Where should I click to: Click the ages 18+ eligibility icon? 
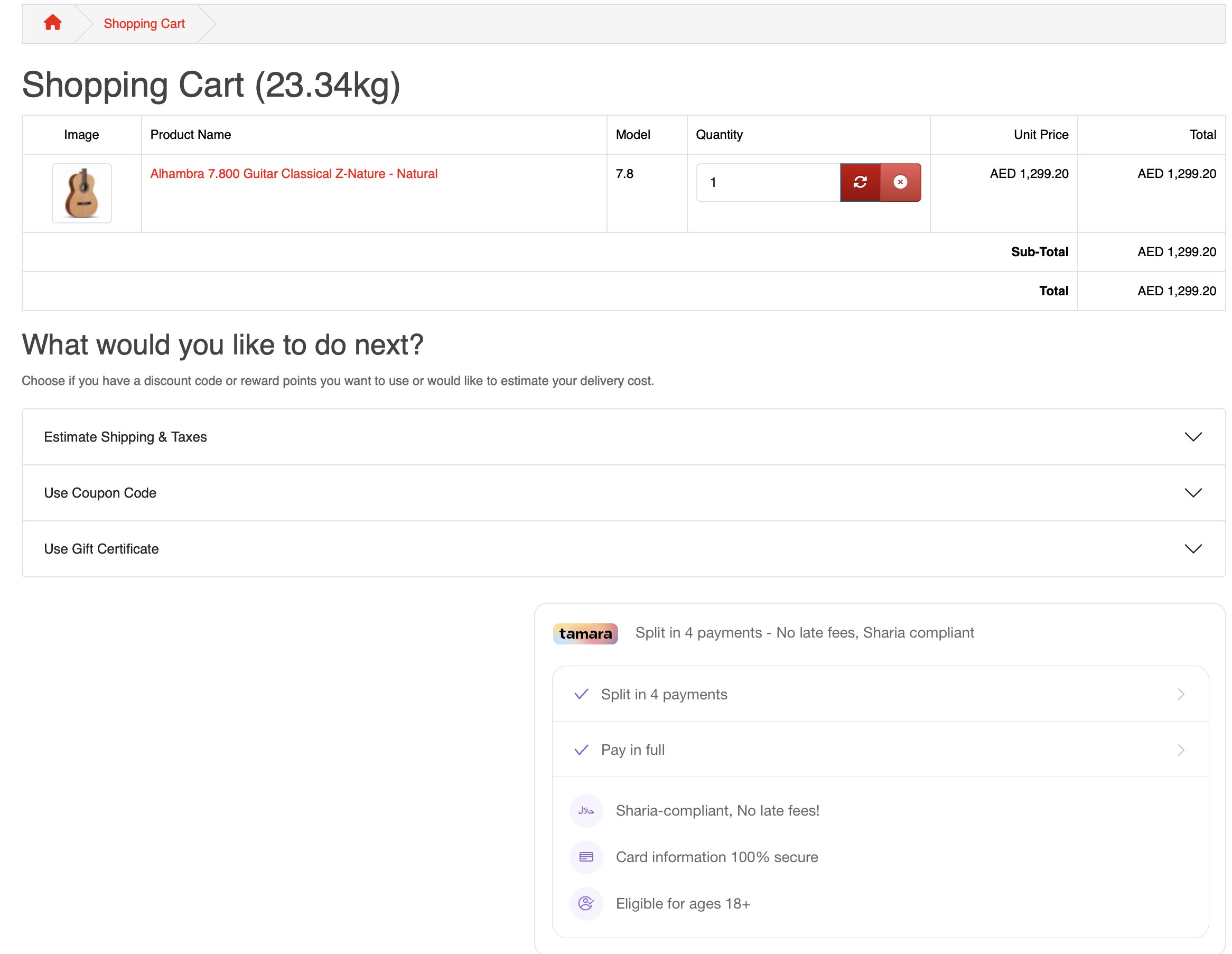[x=586, y=903]
